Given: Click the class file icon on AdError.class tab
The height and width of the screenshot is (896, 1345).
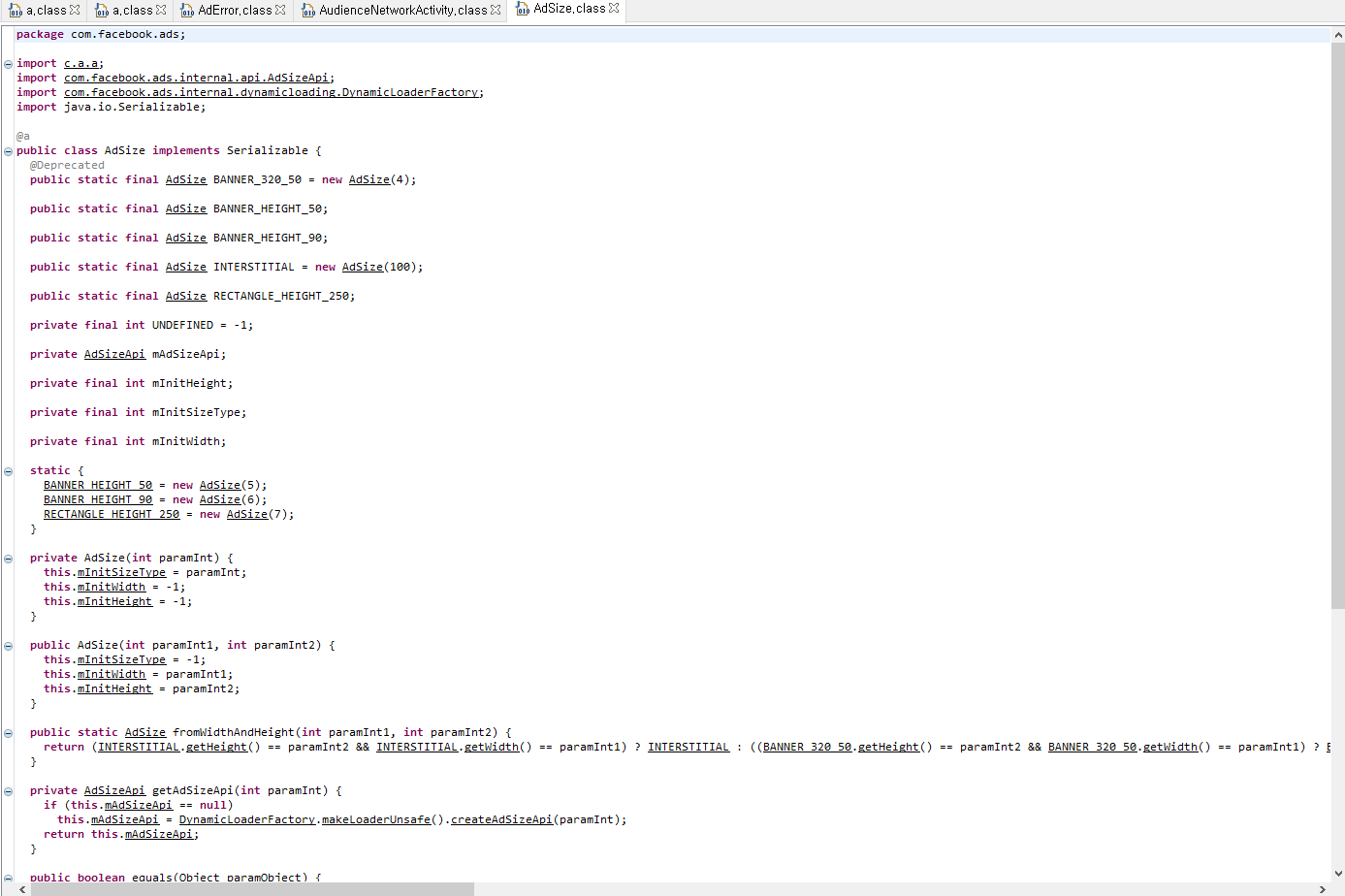Looking at the screenshot, I should click(187, 11).
